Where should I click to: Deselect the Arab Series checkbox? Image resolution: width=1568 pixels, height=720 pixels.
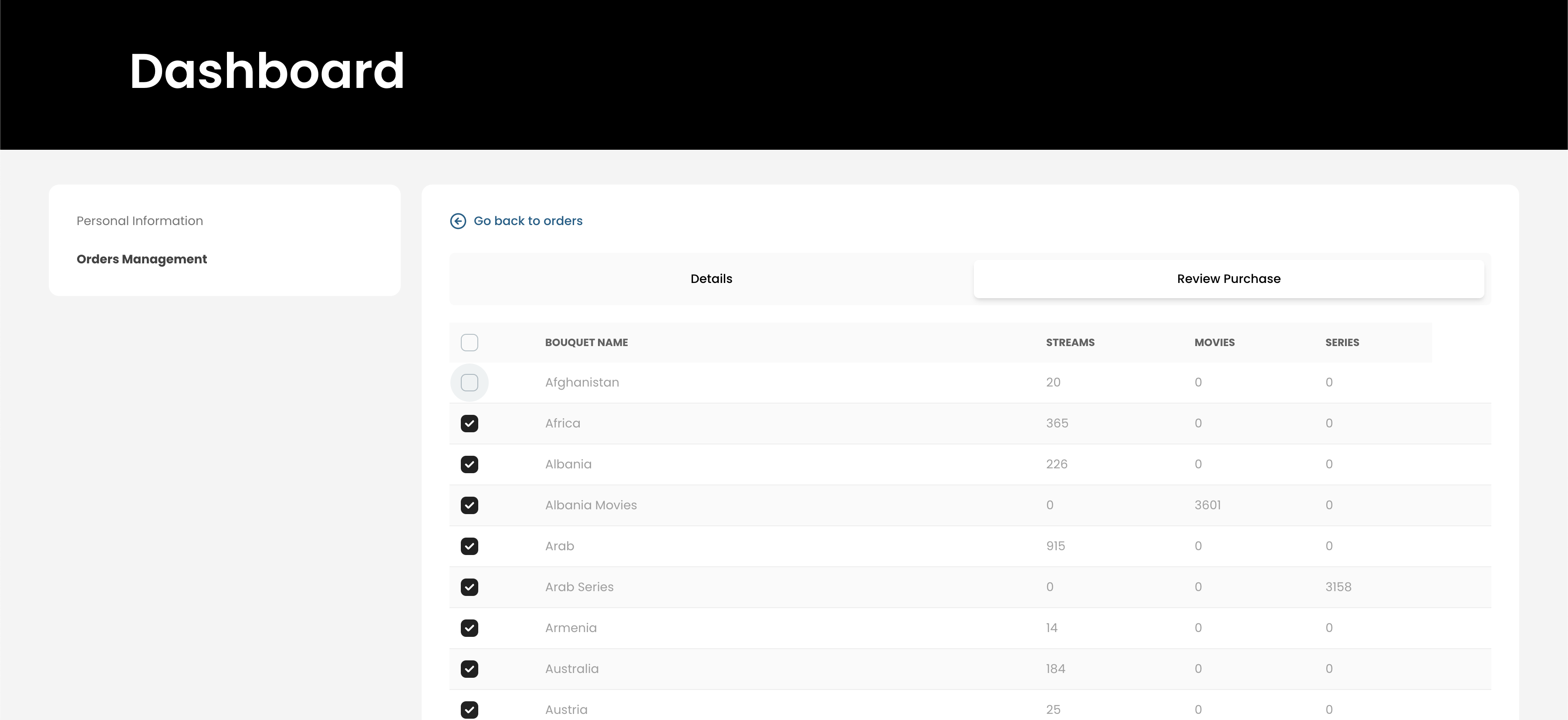coord(469,587)
